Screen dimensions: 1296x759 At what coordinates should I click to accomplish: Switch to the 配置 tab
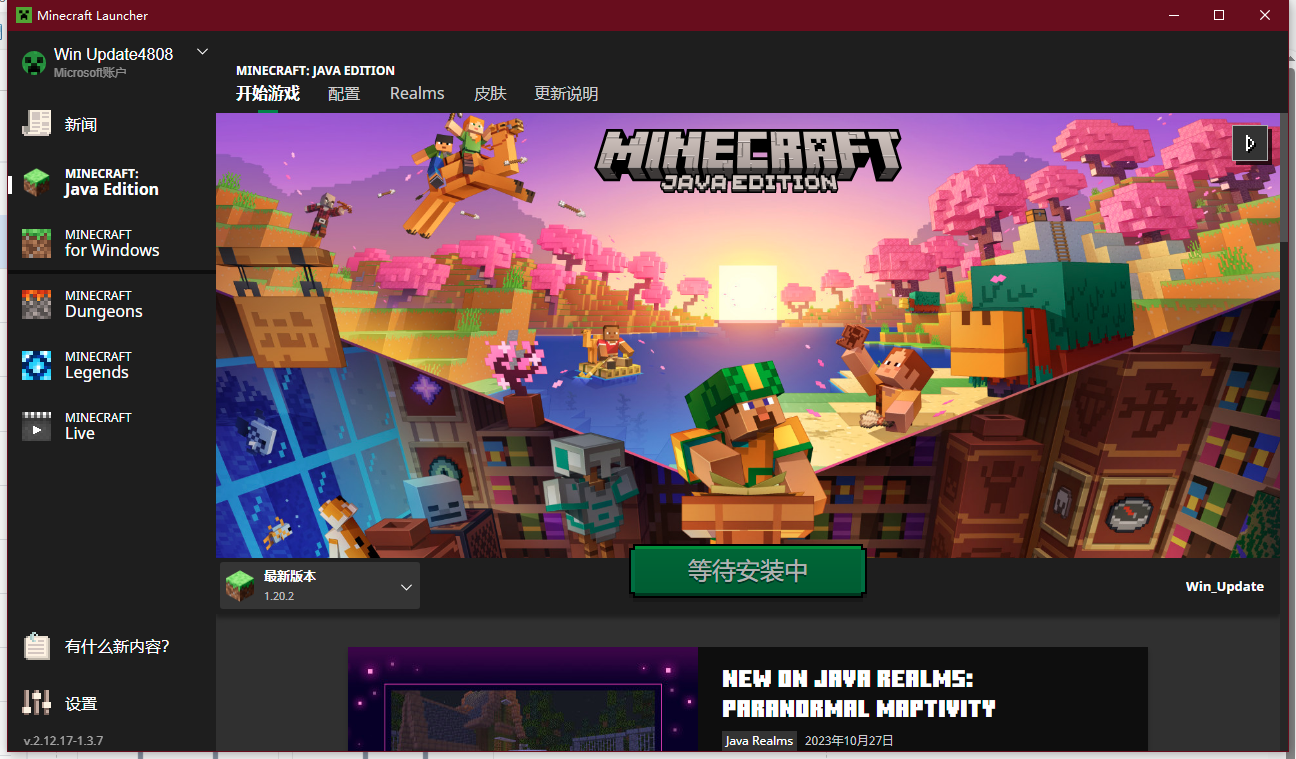click(344, 94)
